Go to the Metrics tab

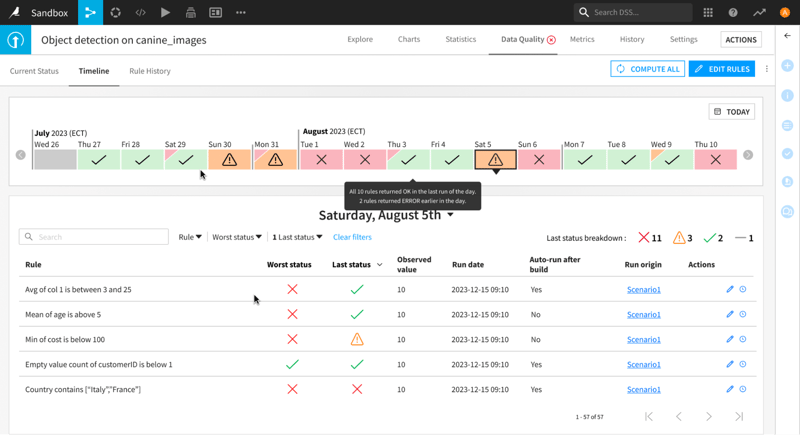coord(582,39)
